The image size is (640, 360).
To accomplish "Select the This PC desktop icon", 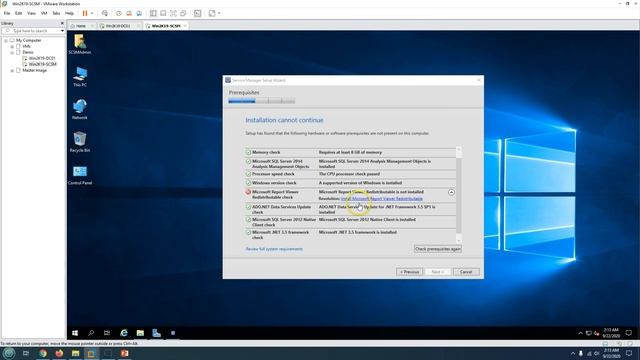I will click(x=80, y=77).
